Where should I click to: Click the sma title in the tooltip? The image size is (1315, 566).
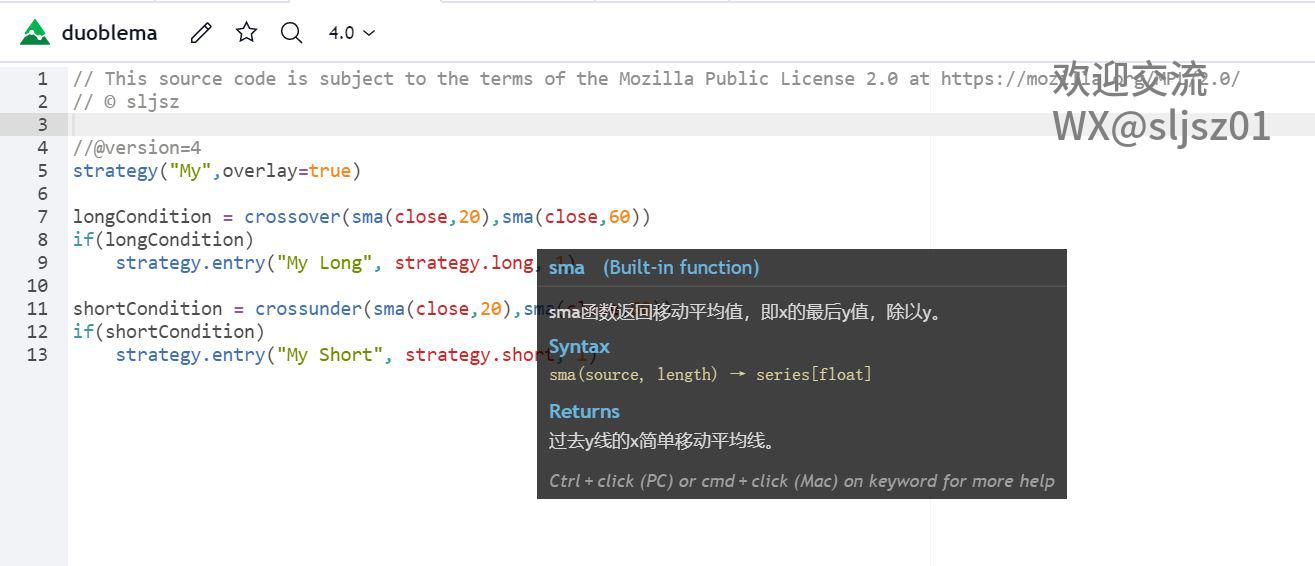tap(566, 268)
